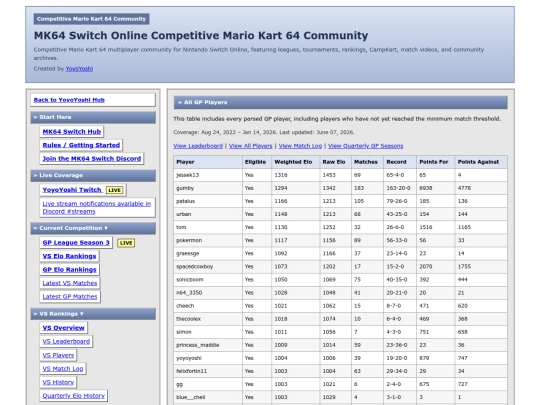The width and height of the screenshot is (540, 405).
Task: Click spacedcowboy's Points For 2070
Action: click(x=426, y=267)
